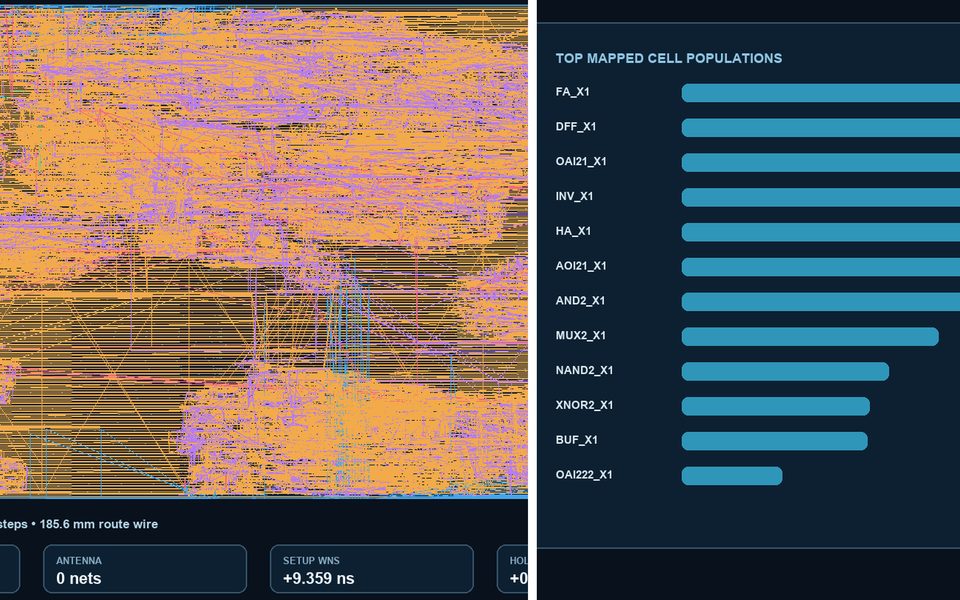Viewport: 960px width, 600px height.
Task: Click the NAND2_X1 population bar
Action: 785,372
